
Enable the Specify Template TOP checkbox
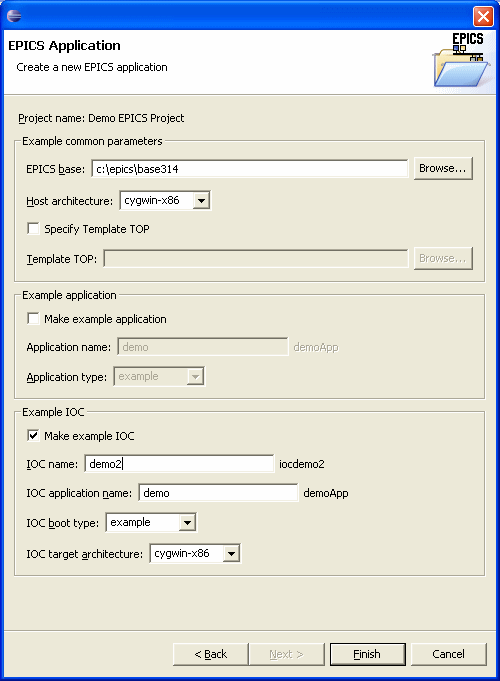[x=33, y=228]
